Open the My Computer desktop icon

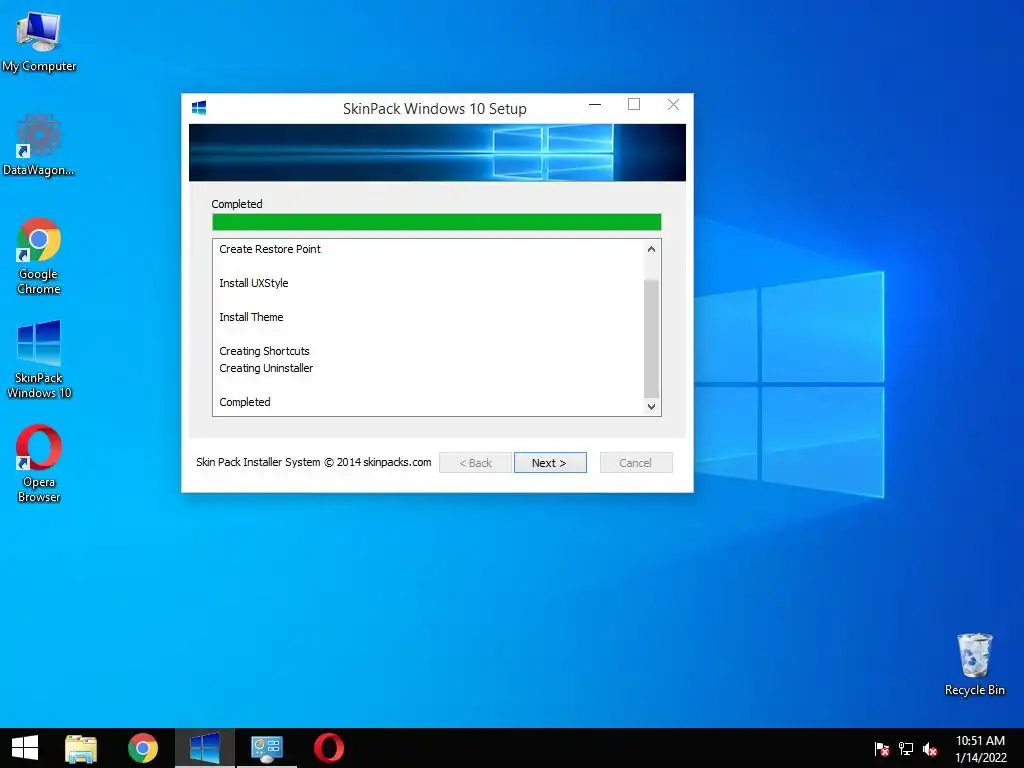click(39, 40)
